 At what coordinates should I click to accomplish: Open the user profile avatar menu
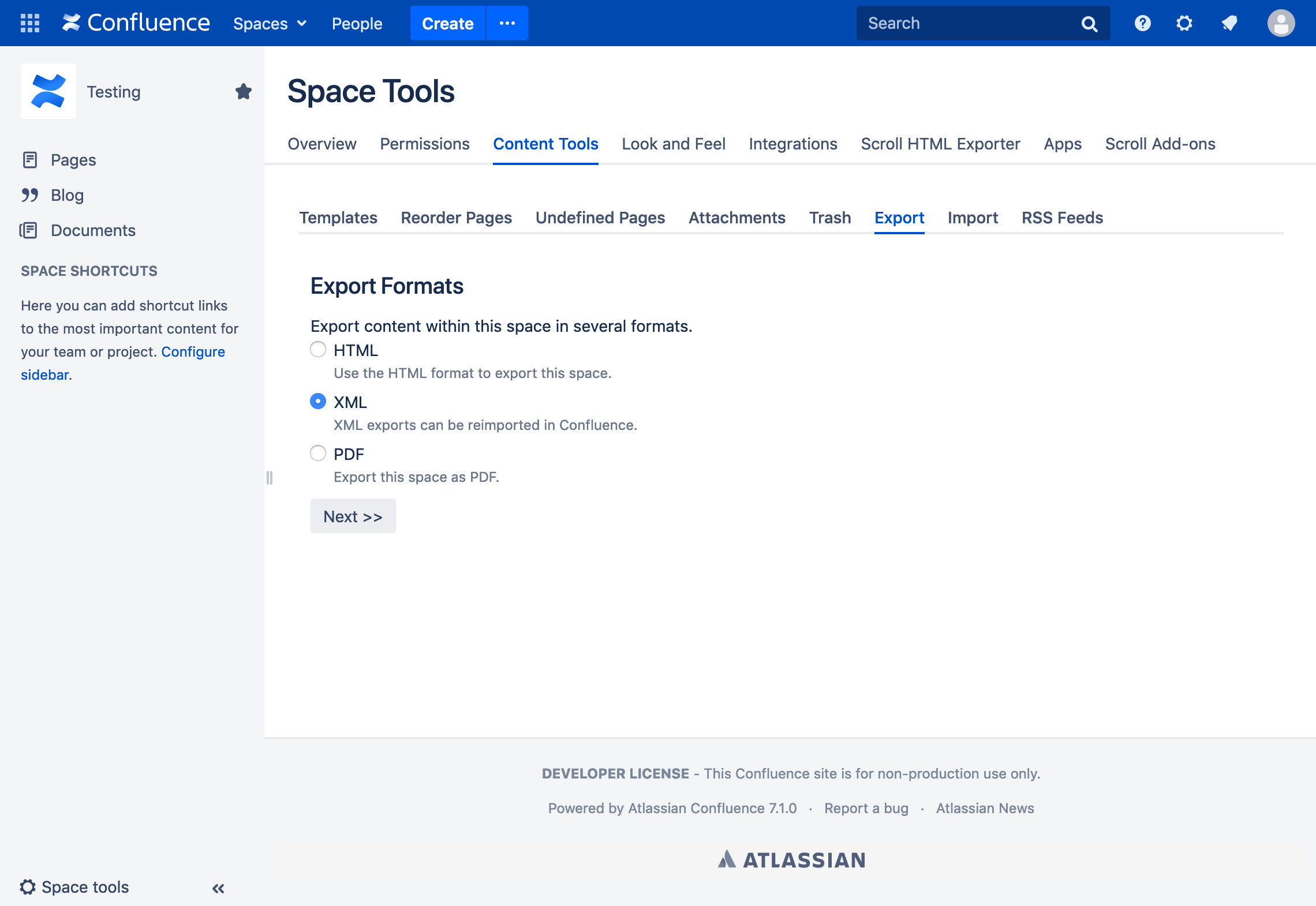pos(1281,23)
